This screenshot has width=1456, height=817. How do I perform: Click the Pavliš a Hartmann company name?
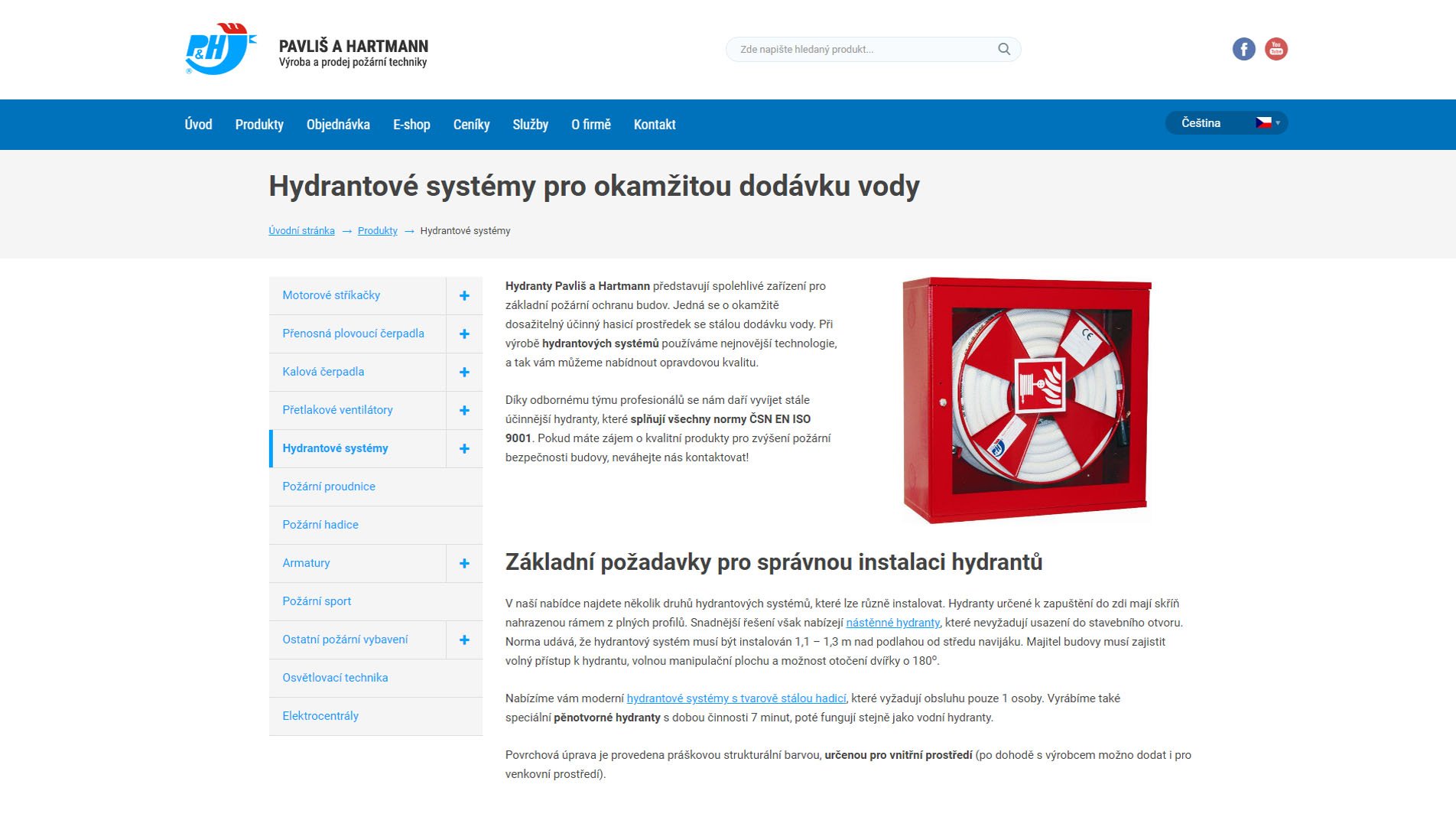353,46
